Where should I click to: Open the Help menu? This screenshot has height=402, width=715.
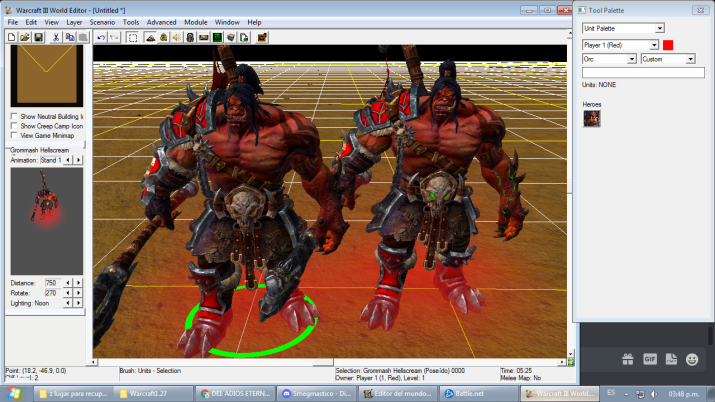(254, 22)
